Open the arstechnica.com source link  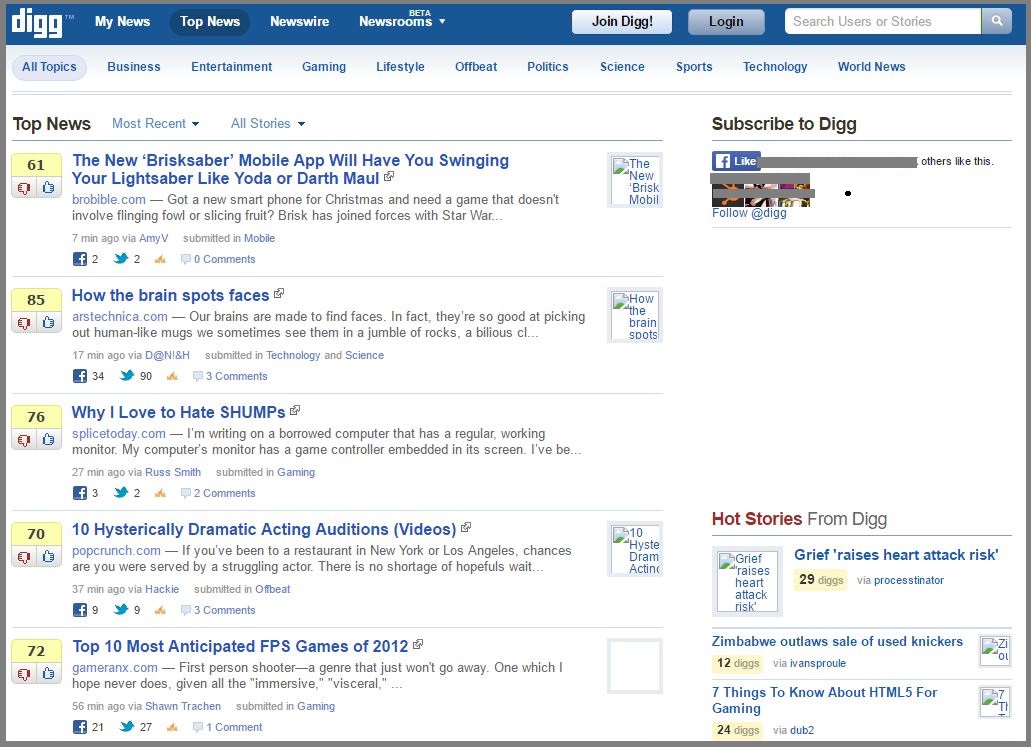coord(120,316)
